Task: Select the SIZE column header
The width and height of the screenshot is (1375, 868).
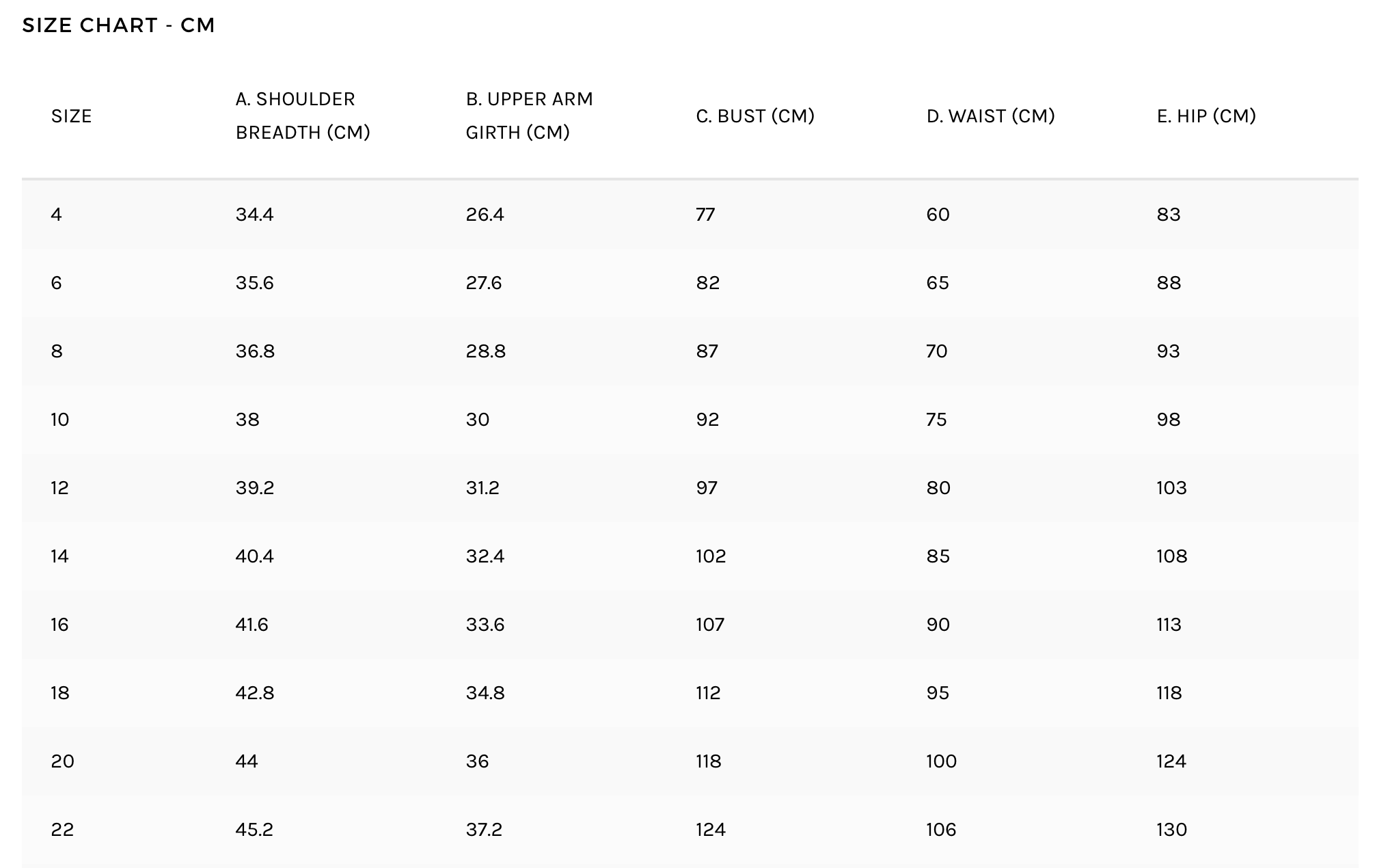Action: tap(71, 116)
